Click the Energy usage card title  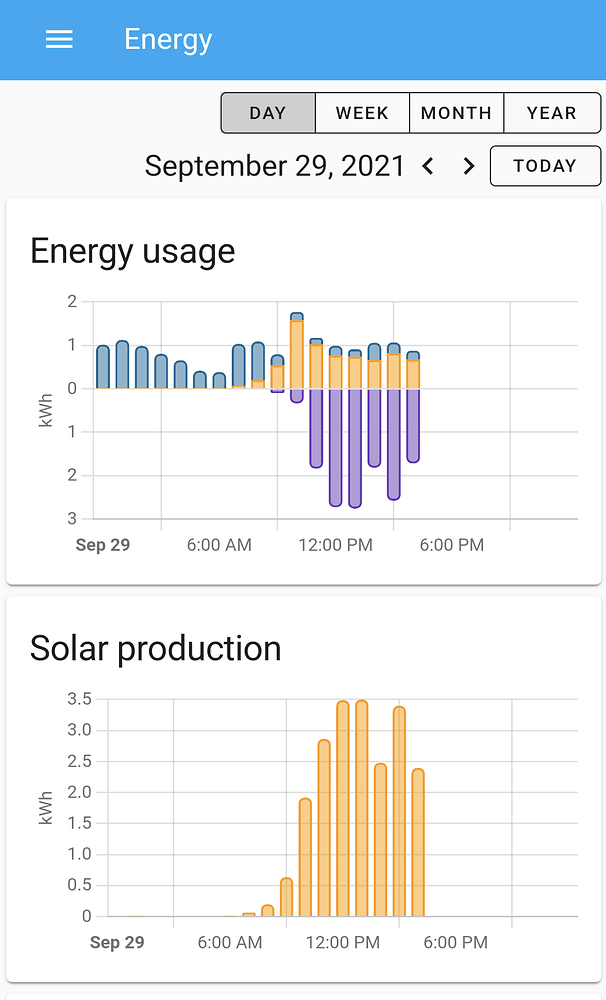pyautogui.click(x=133, y=251)
